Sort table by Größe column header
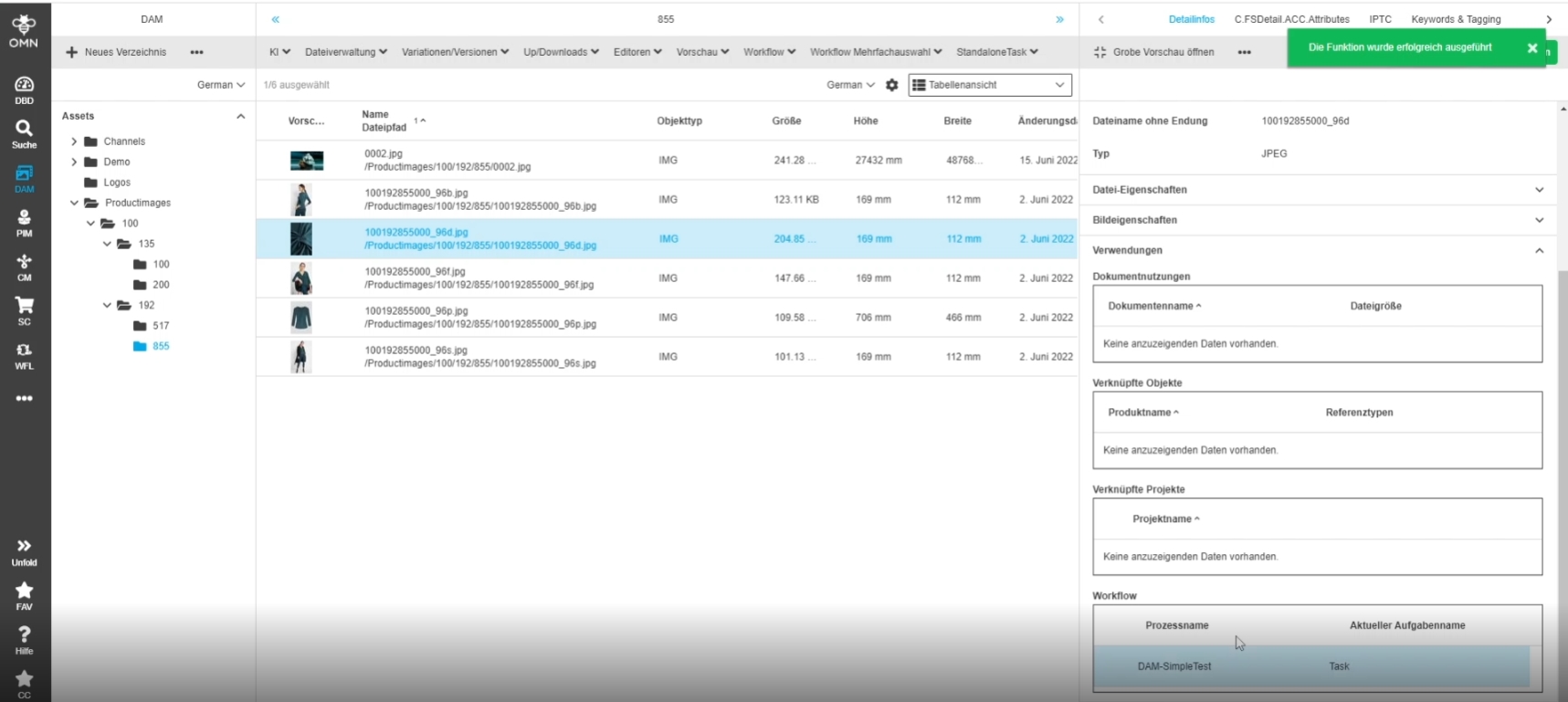1568x702 pixels. [786, 120]
